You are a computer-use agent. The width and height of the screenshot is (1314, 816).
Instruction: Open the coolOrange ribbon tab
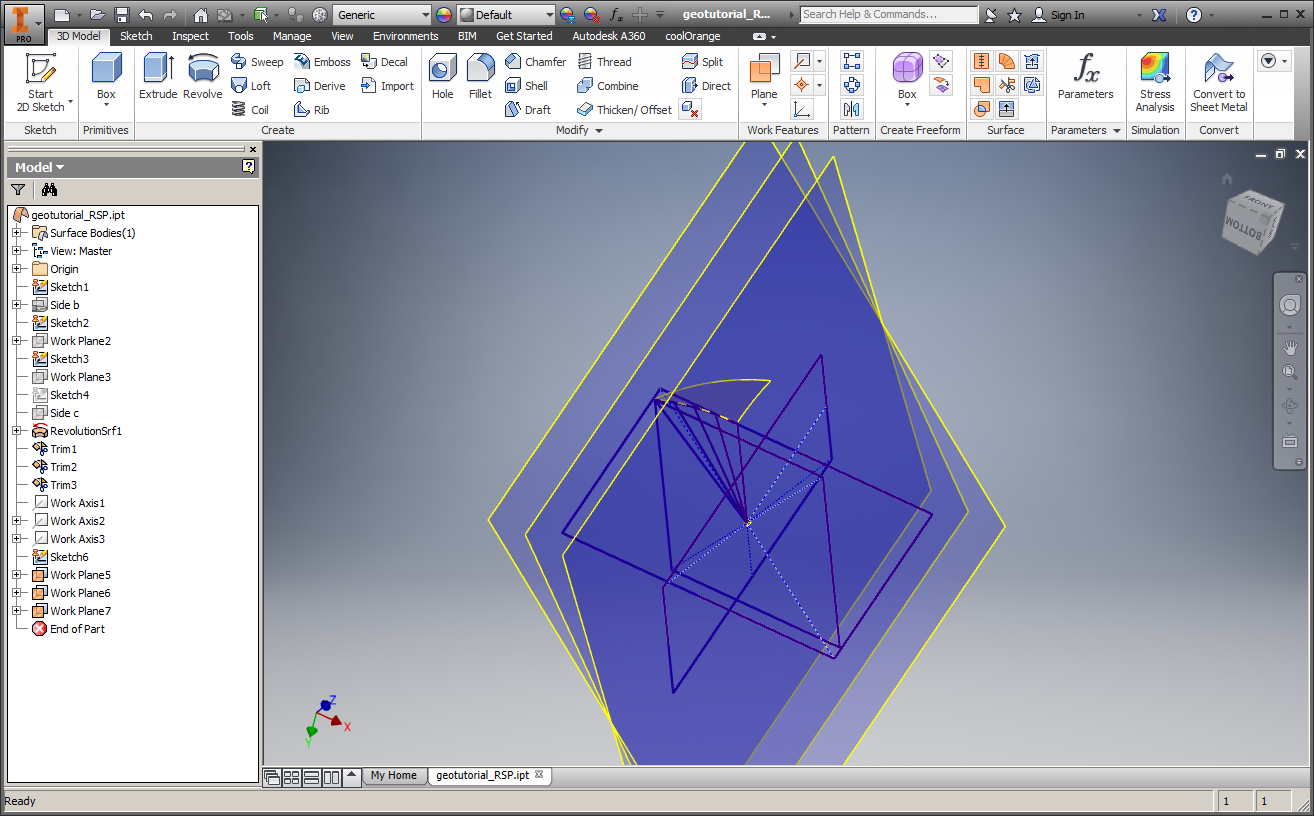coord(692,36)
